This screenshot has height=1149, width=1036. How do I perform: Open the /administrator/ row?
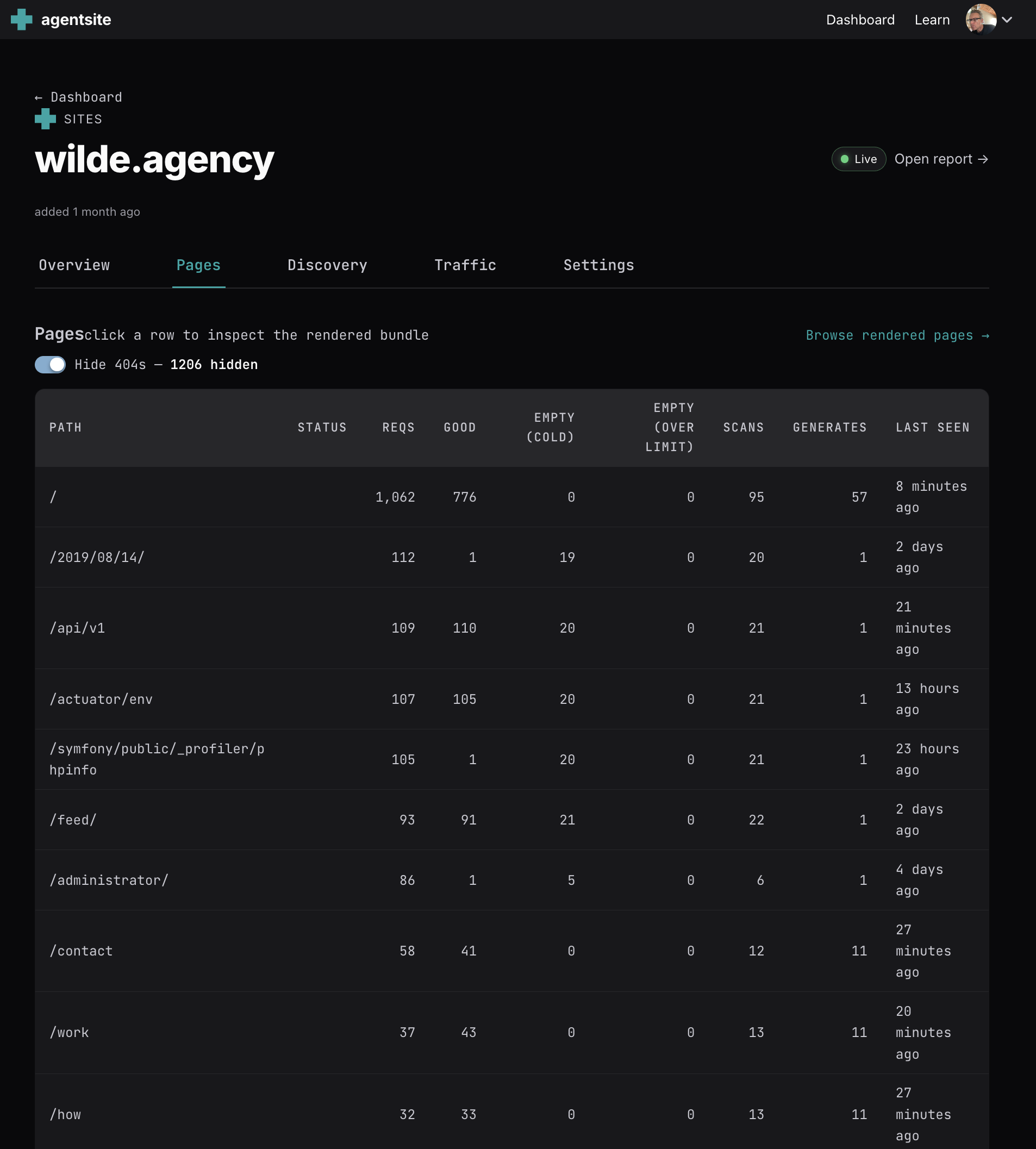click(511, 881)
